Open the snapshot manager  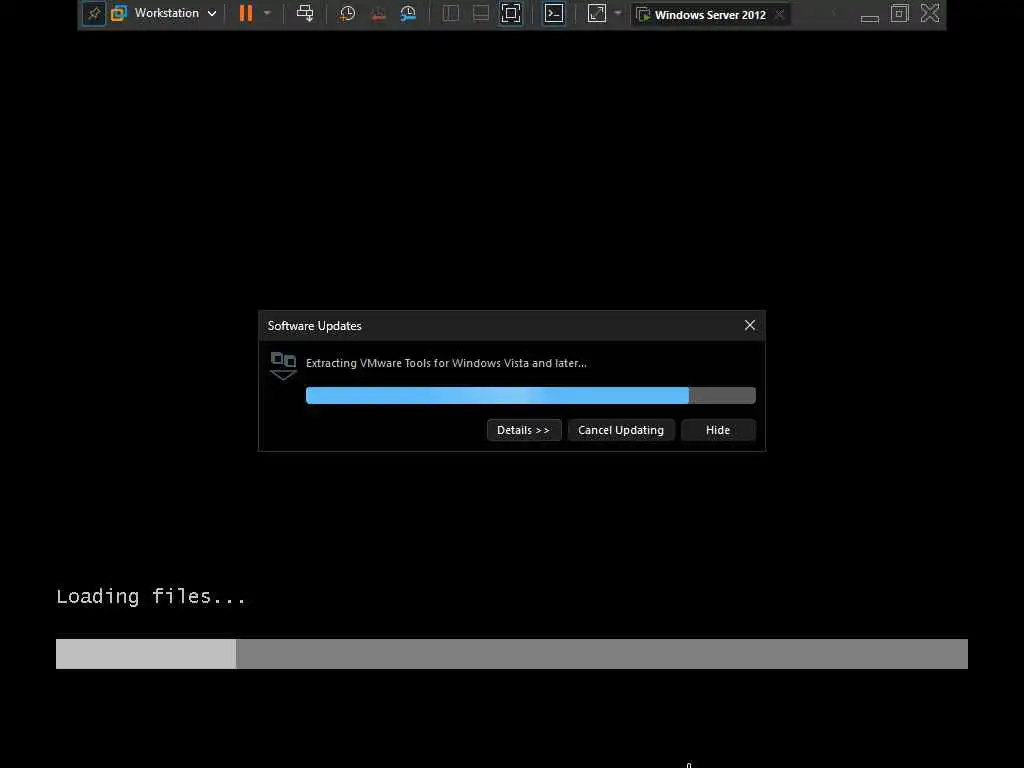(x=408, y=14)
